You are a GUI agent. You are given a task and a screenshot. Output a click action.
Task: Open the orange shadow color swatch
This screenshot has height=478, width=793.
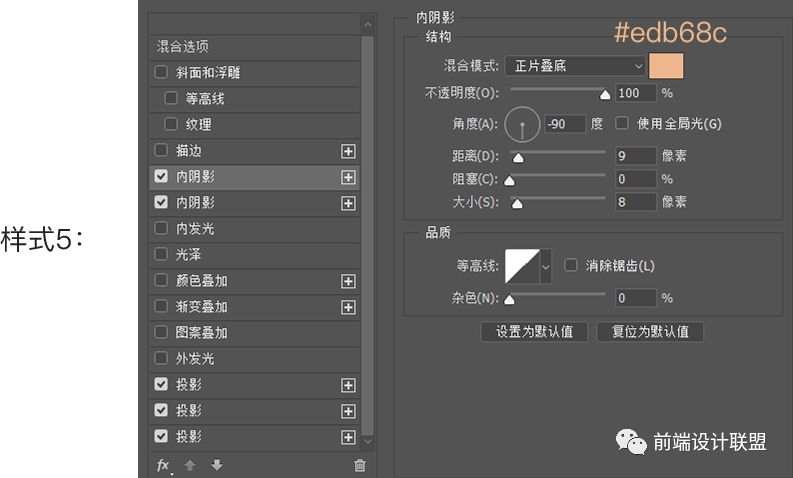[666, 66]
